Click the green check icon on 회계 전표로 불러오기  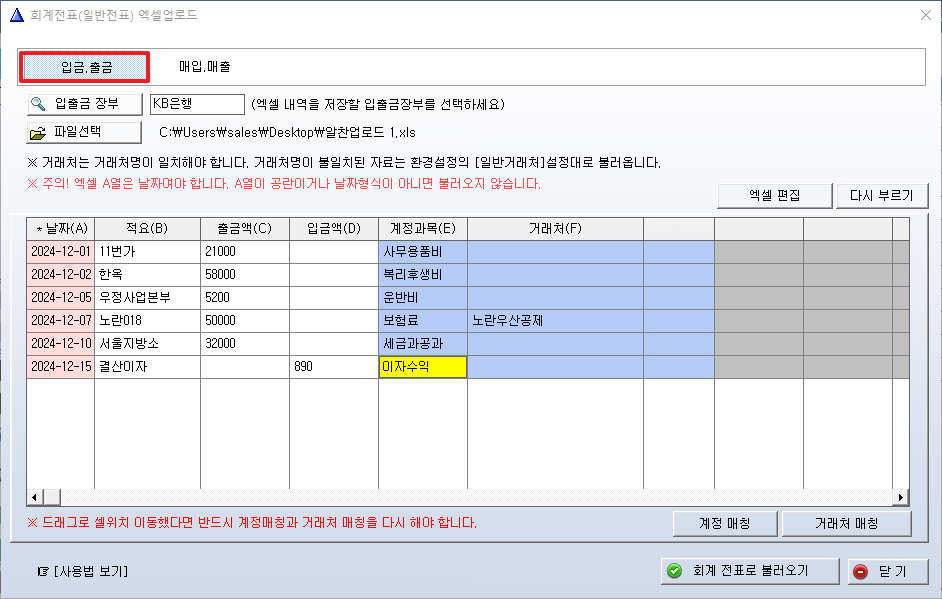[675, 571]
